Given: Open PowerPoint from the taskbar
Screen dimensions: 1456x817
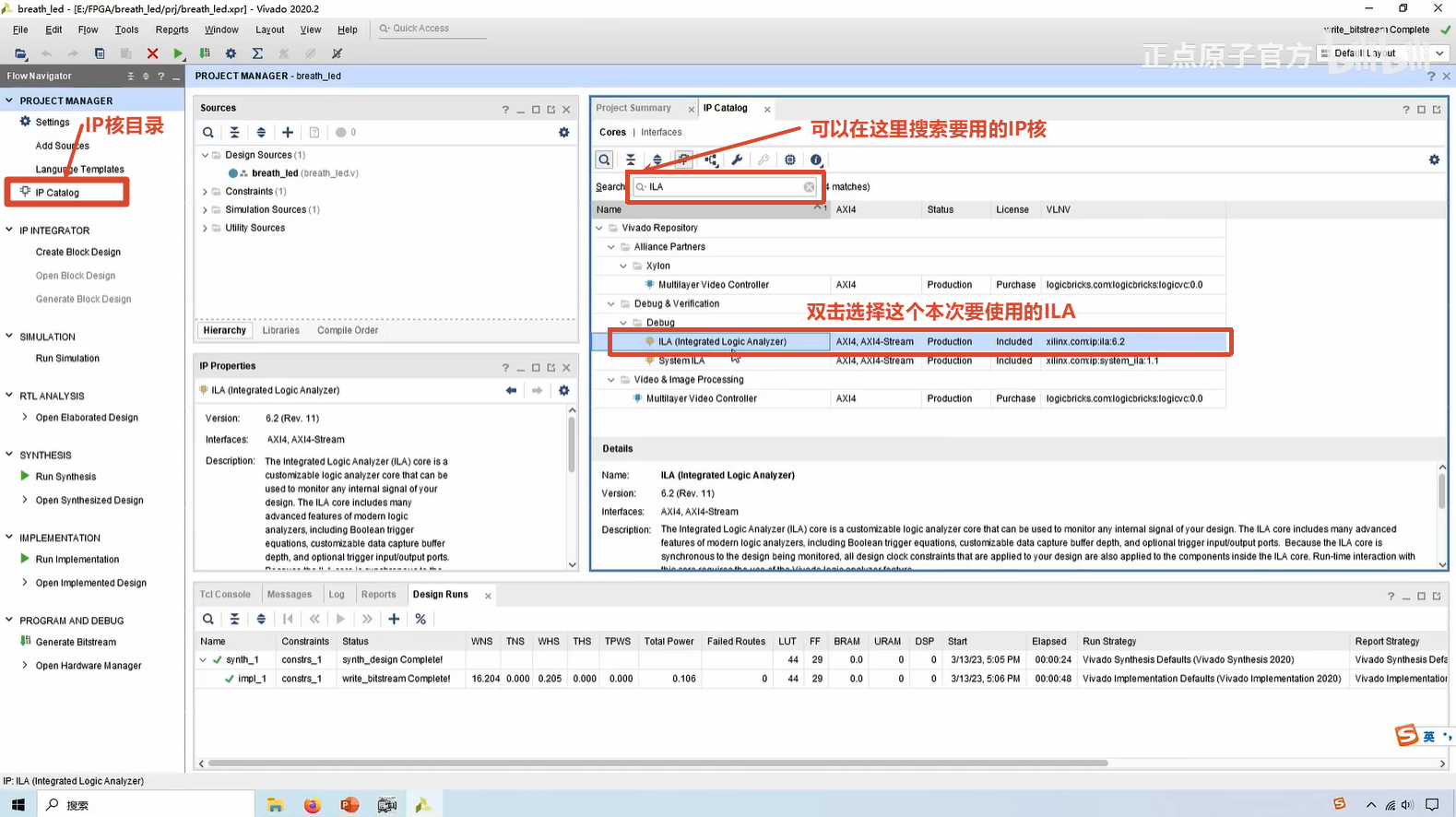Looking at the screenshot, I should pos(349,805).
